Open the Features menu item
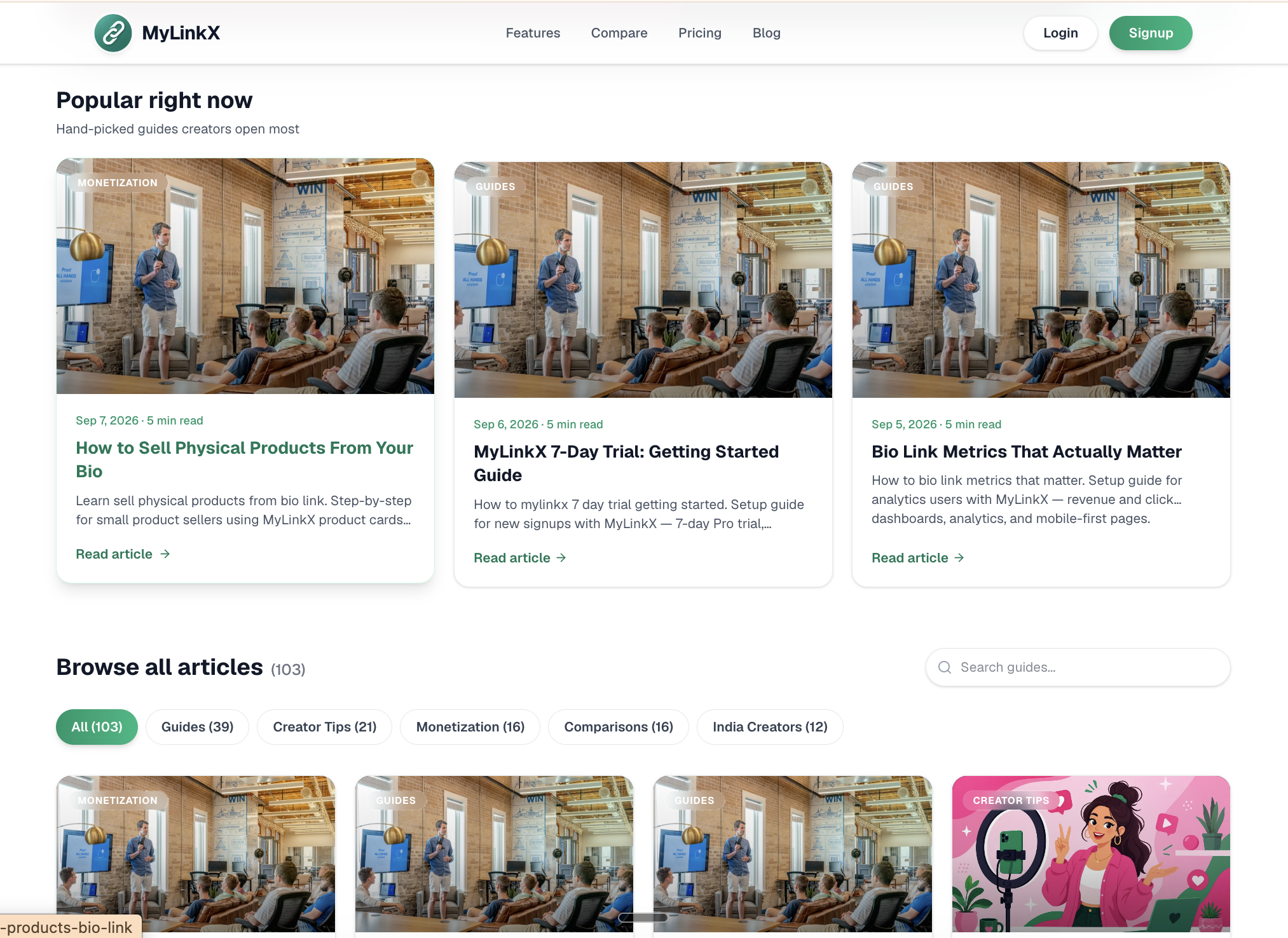This screenshot has width=1288, height=938. click(533, 33)
